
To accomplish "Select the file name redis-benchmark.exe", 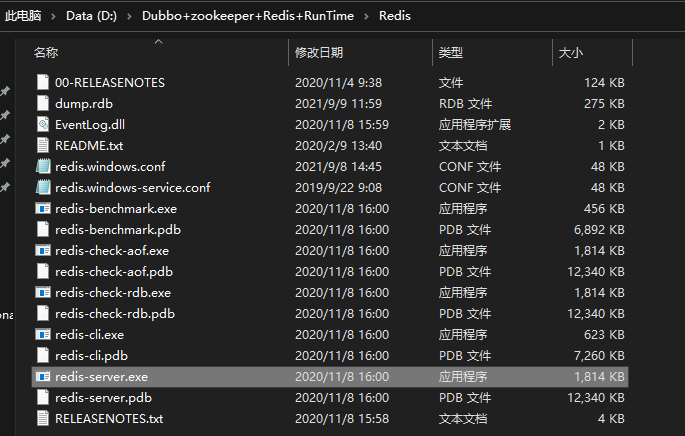I will click(116, 209).
